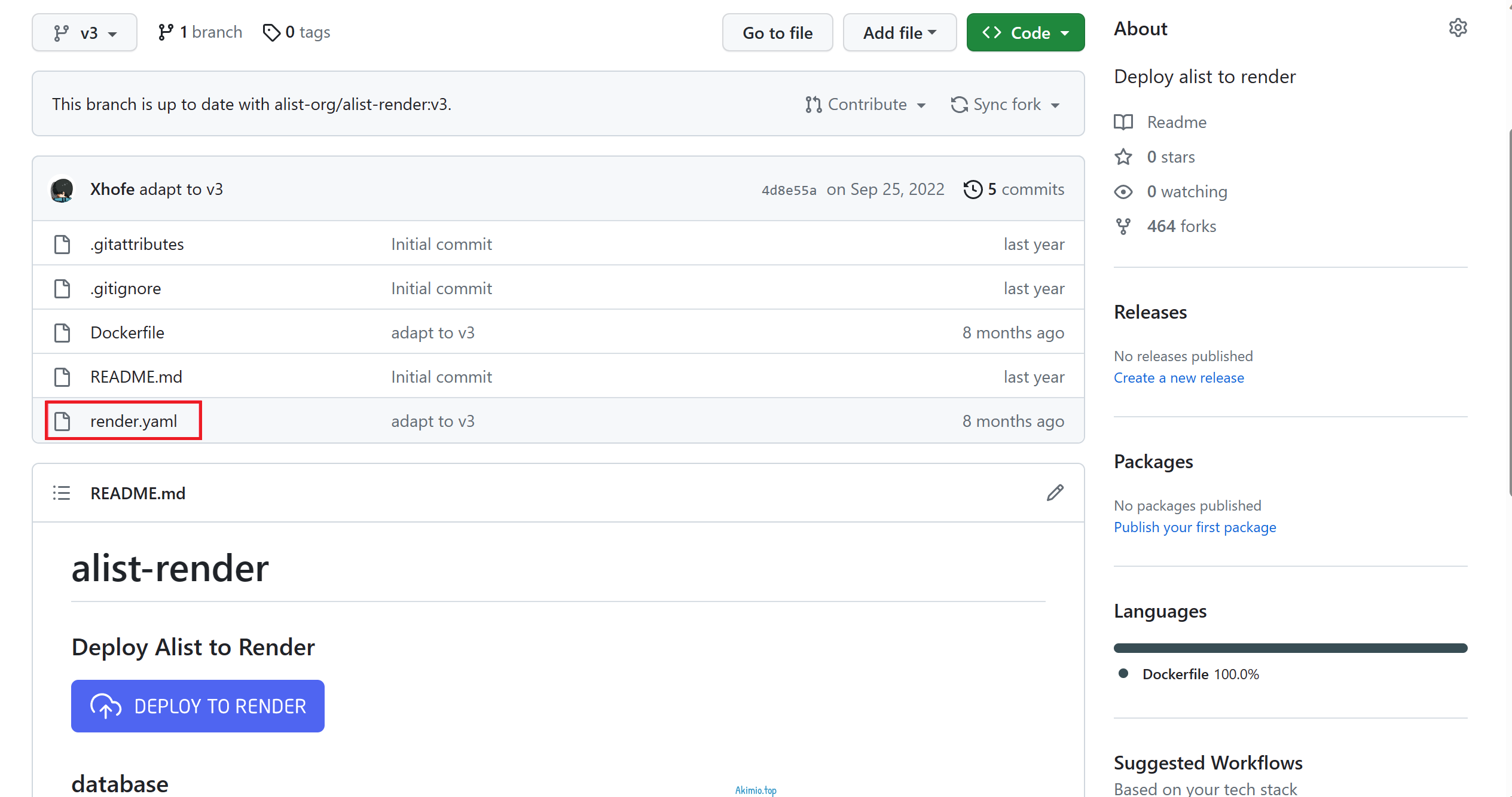
Task: Open the Dockerfile file
Action: (x=127, y=333)
